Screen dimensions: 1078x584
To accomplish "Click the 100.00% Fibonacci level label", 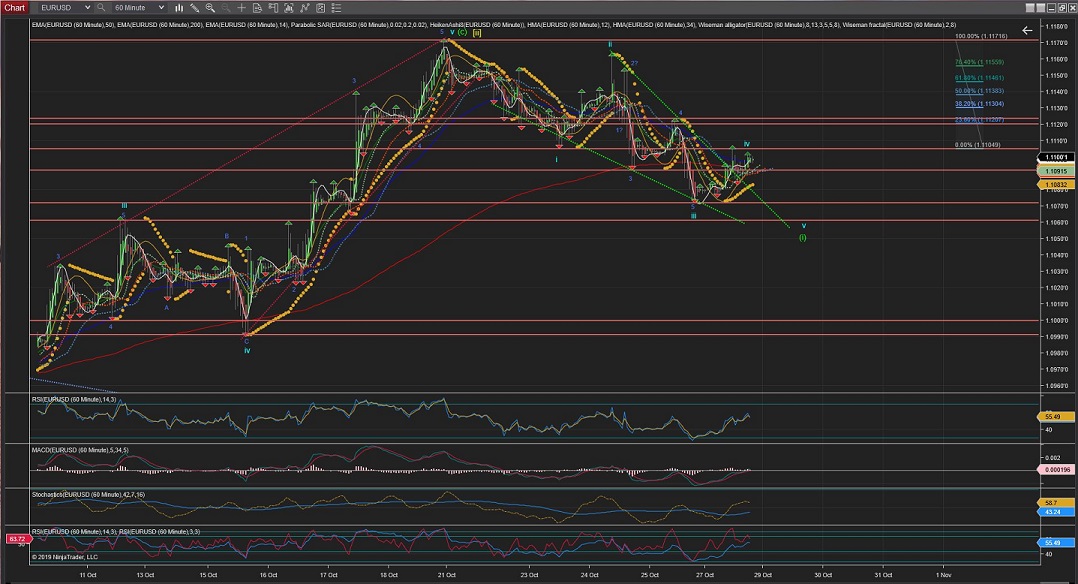I will [967, 35].
